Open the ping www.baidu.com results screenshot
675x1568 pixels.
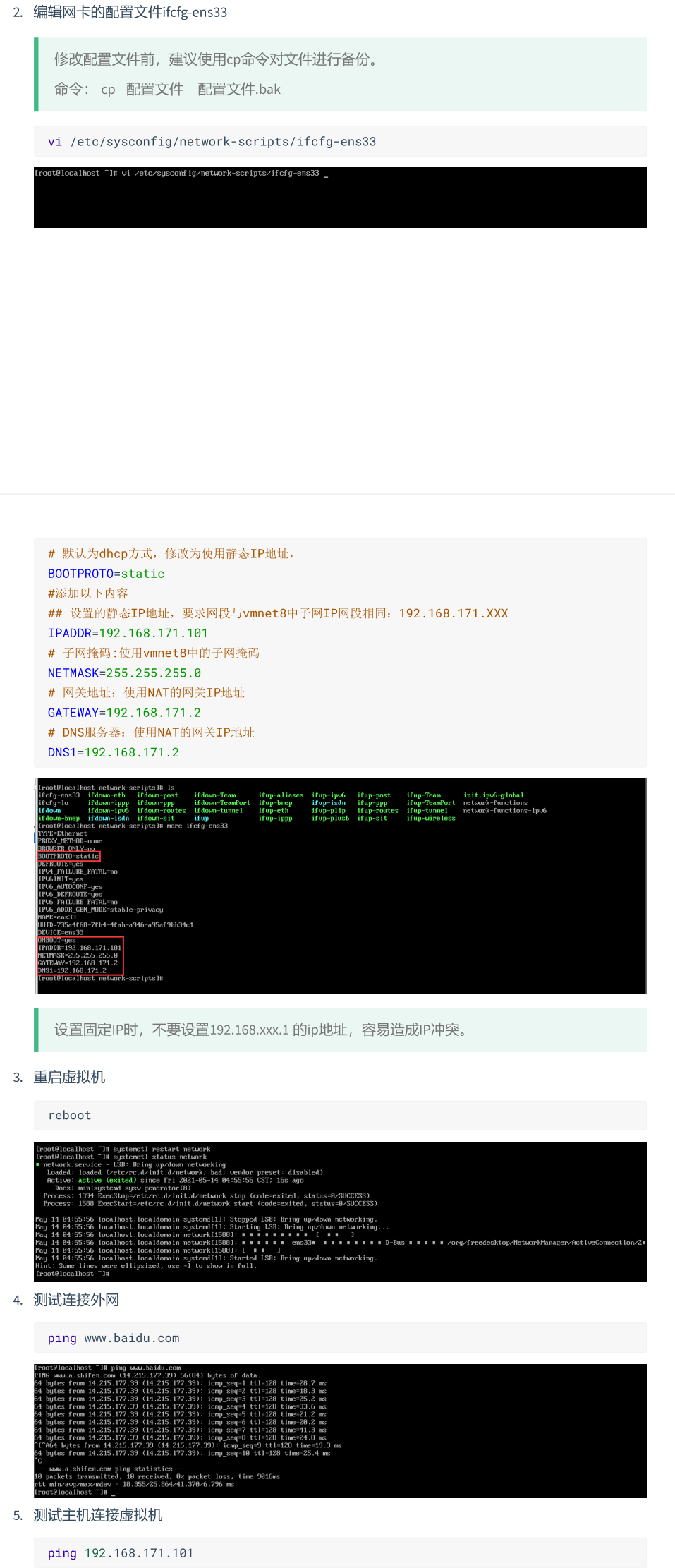(340, 1431)
